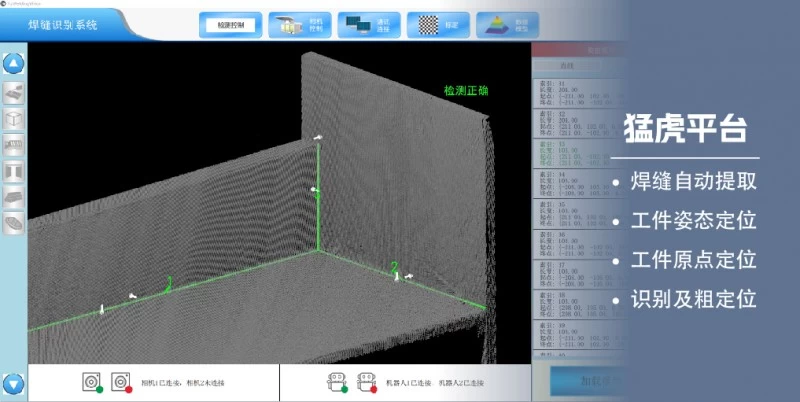
Task: Click the blue down arrow in sidebar
Action: [x=14, y=383]
